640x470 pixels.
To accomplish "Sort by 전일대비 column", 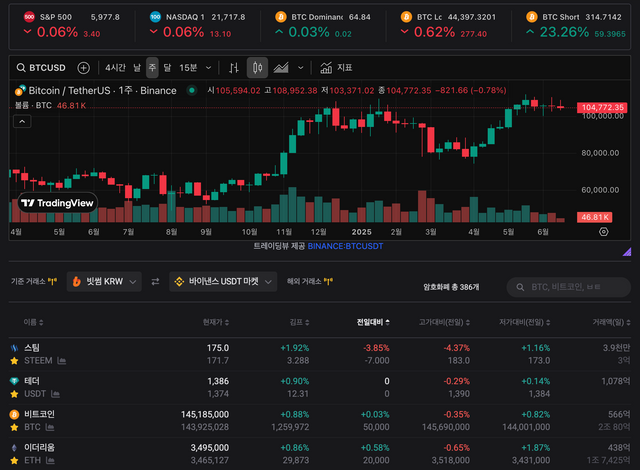I will point(373,322).
